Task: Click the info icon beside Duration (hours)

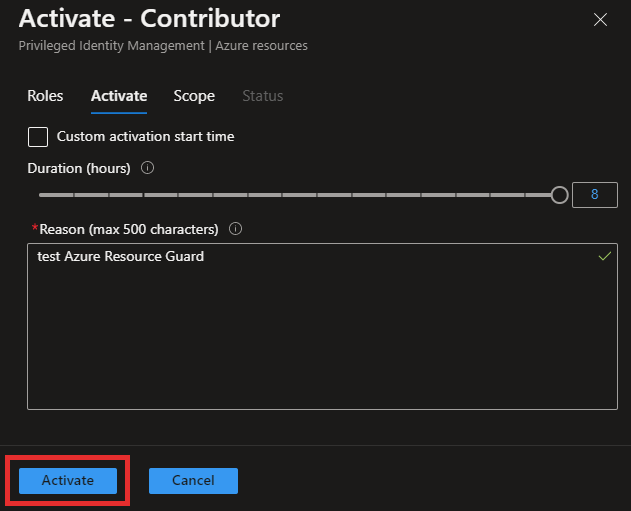Action: point(147,167)
